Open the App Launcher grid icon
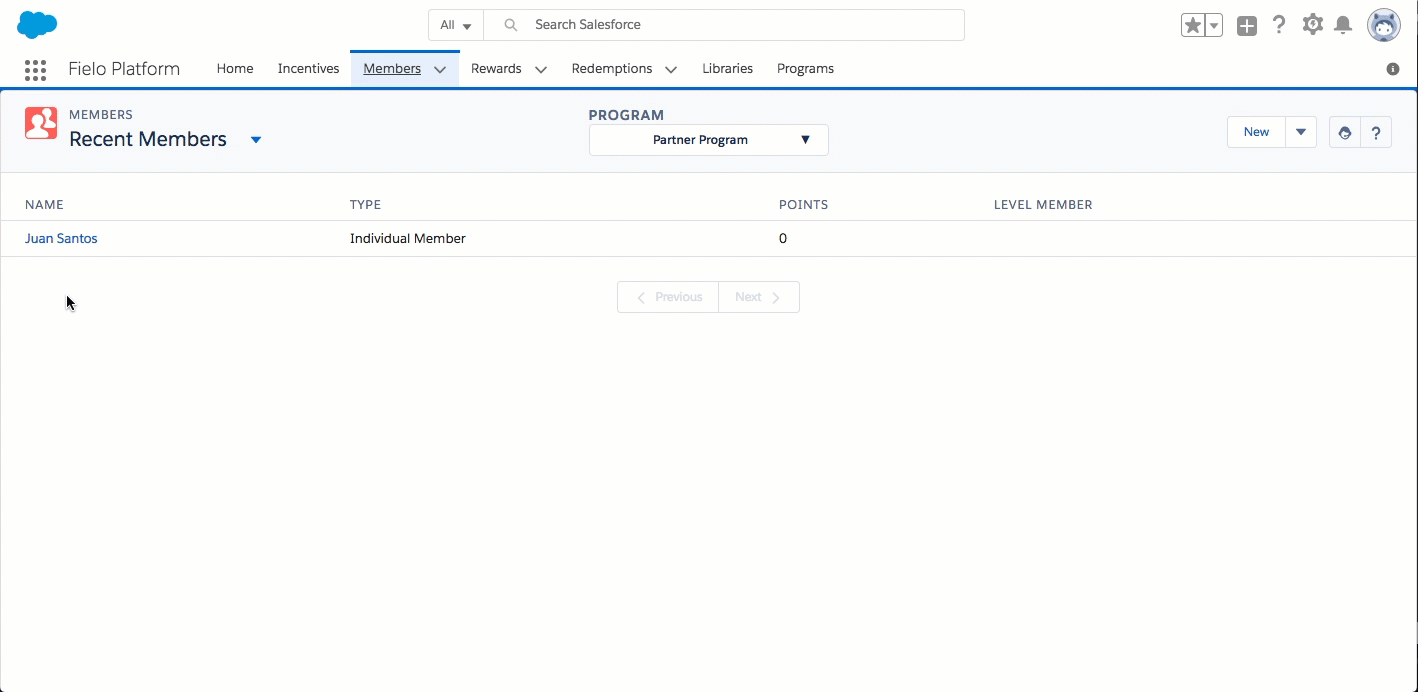Image resolution: width=1418 pixels, height=692 pixels. pos(35,69)
